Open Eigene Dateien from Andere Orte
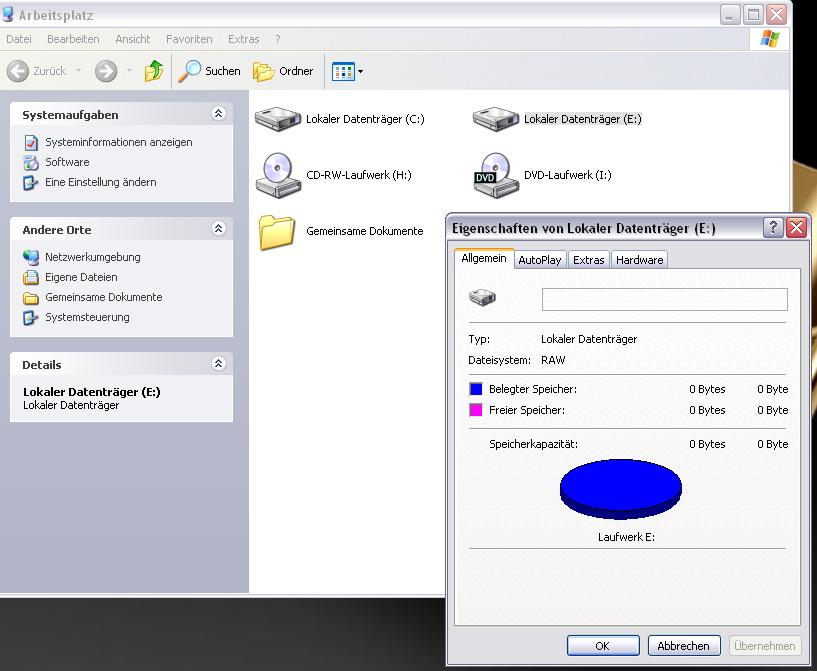The image size is (817, 671). coord(81,277)
